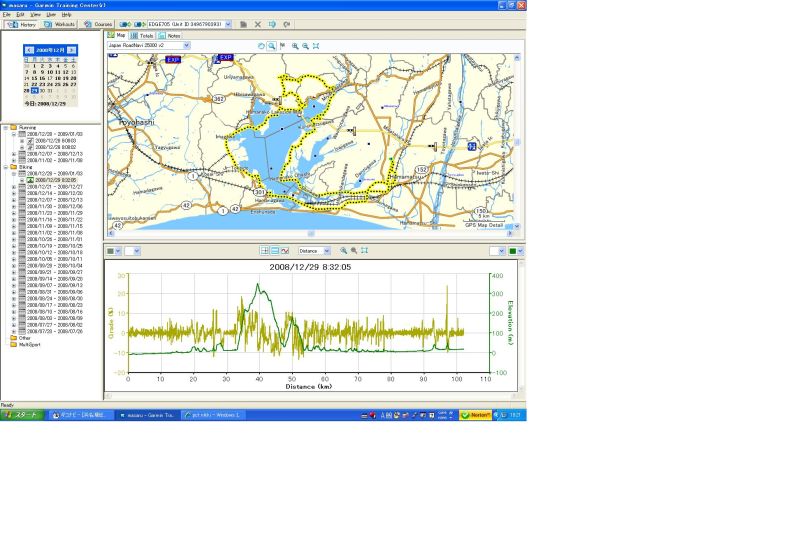800x533 pixels.
Task: Expand the Running 2008/12/07 - 2008/12/13 week
Action: point(14,154)
